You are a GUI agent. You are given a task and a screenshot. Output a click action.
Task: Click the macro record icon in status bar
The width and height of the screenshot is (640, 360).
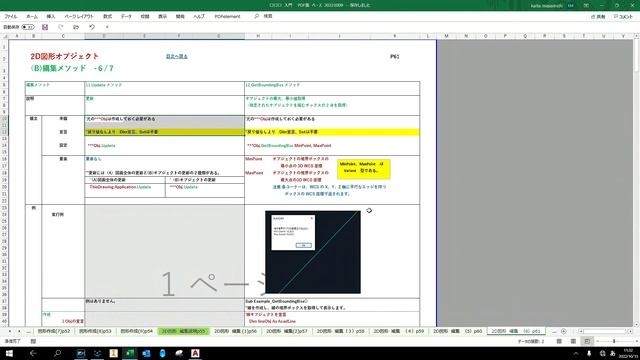tap(33, 341)
